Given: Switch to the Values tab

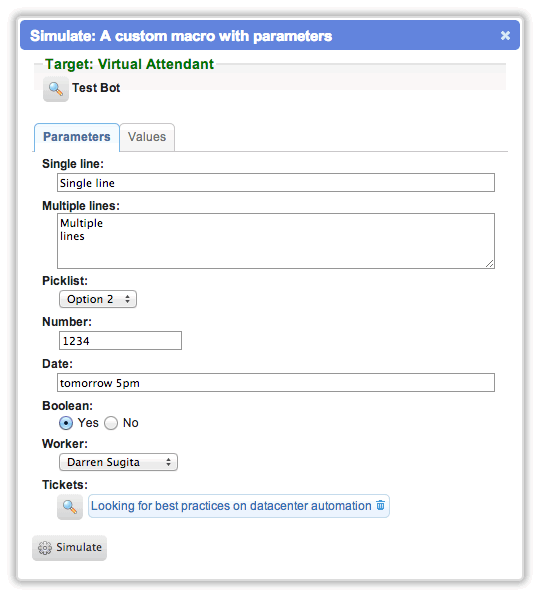Looking at the screenshot, I should pyautogui.click(x=147, y=137).
